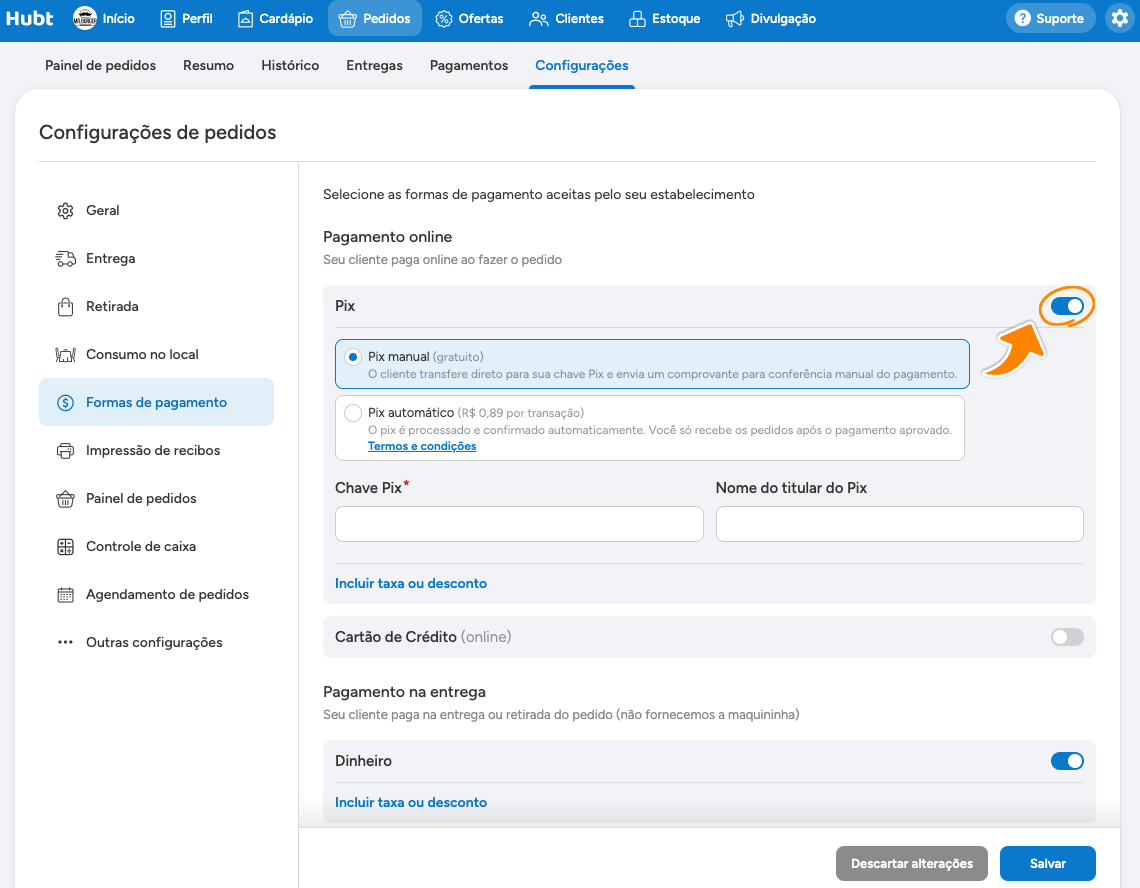
Task: Click the Cardápio menu icon
Action: coord(246,19)
